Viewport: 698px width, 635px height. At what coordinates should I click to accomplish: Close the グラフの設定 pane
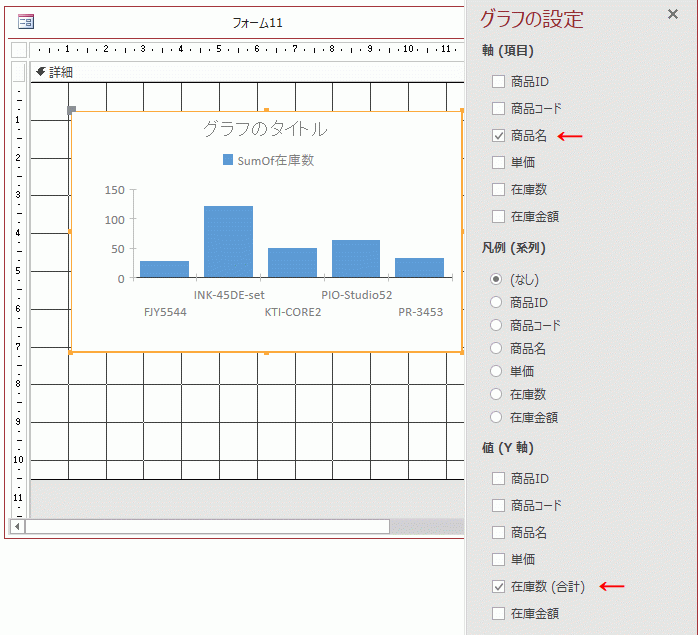[x=673, y=14]
